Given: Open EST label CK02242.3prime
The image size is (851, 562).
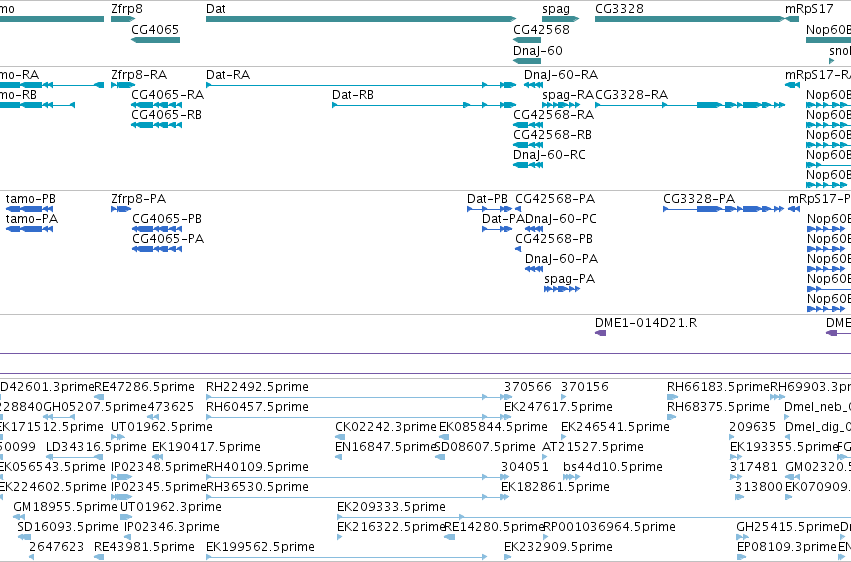Looking at the screenshot, I should point(386,427).
